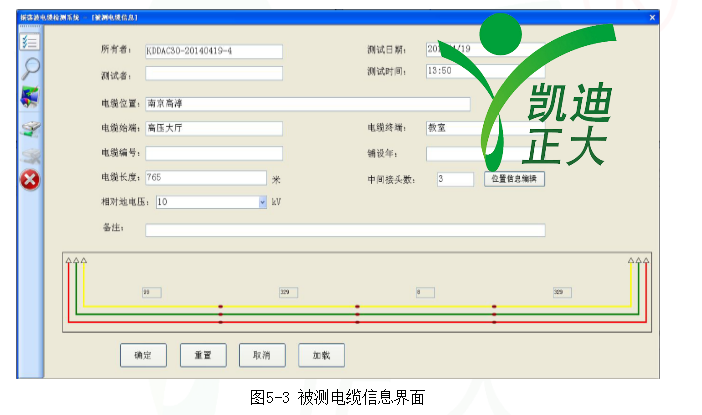This screenshot has width=702, height=415.
Task: Click the 中间接头数 joint count field
Action: click(x=455, y=179)
